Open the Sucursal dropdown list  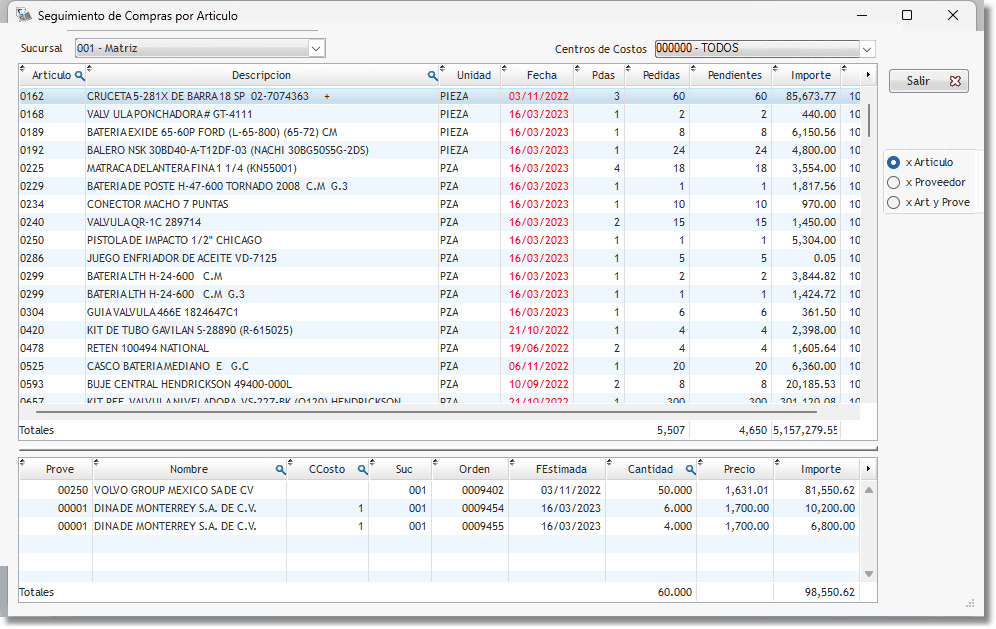(x=316, y=48)
